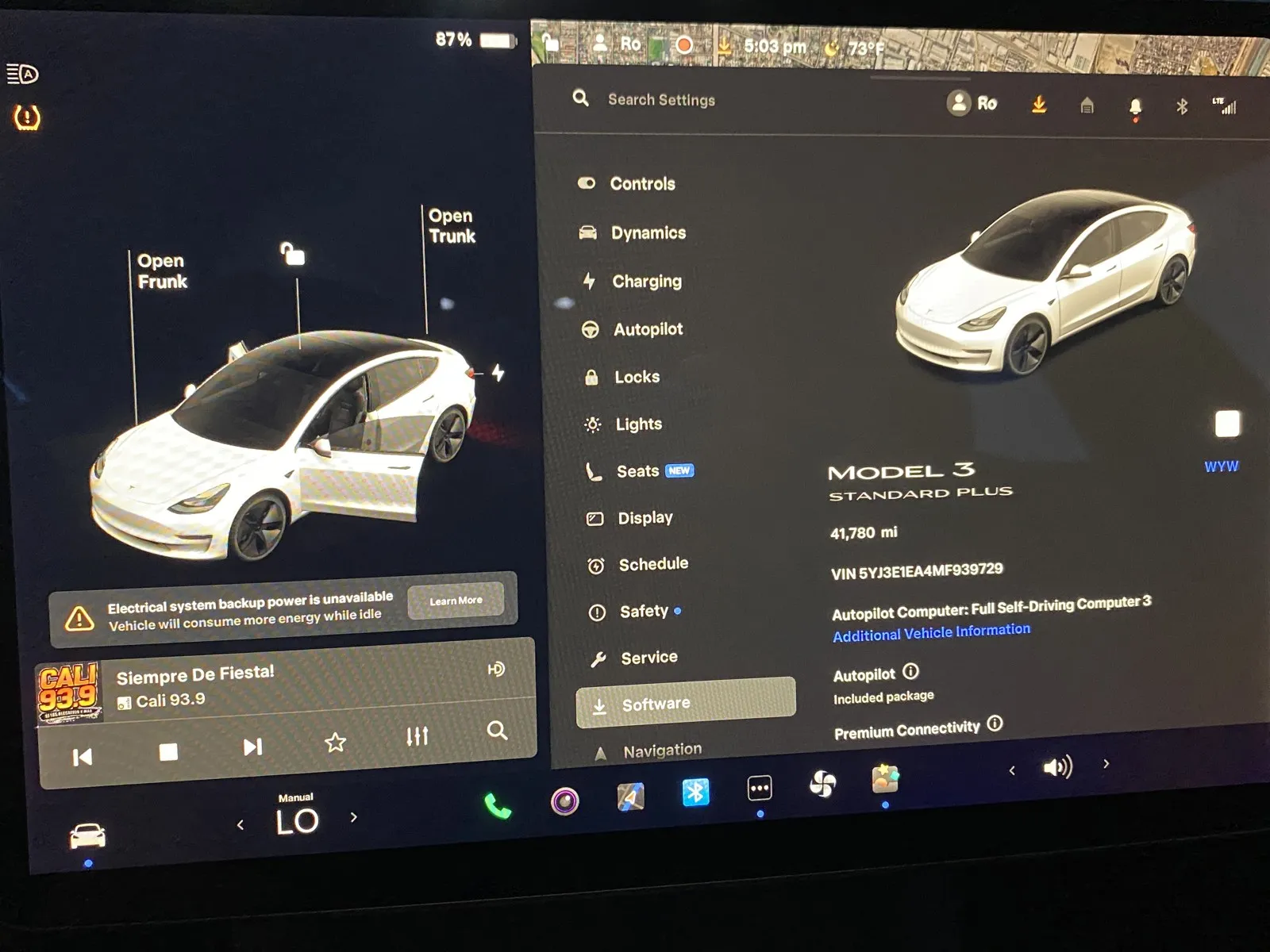
Task: Open the Additional Vehicle Information link
Action: [x=931, y=632]
